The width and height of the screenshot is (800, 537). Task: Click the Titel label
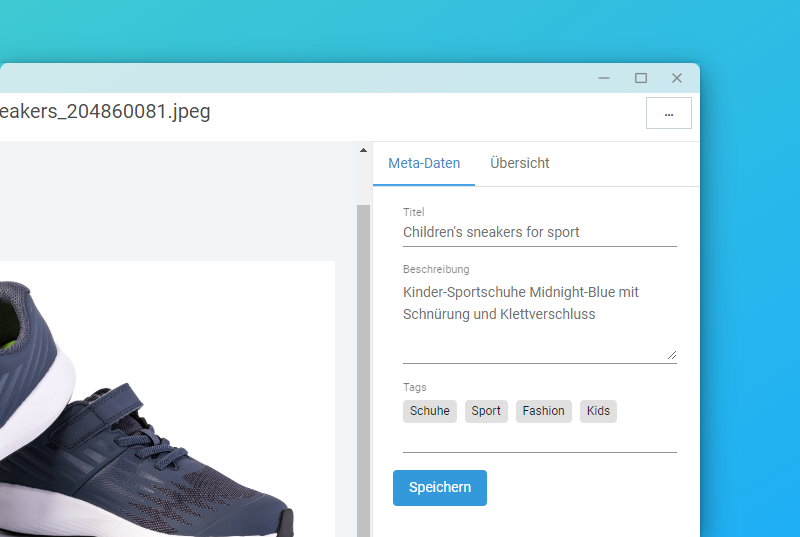click(x=413, y=212)
